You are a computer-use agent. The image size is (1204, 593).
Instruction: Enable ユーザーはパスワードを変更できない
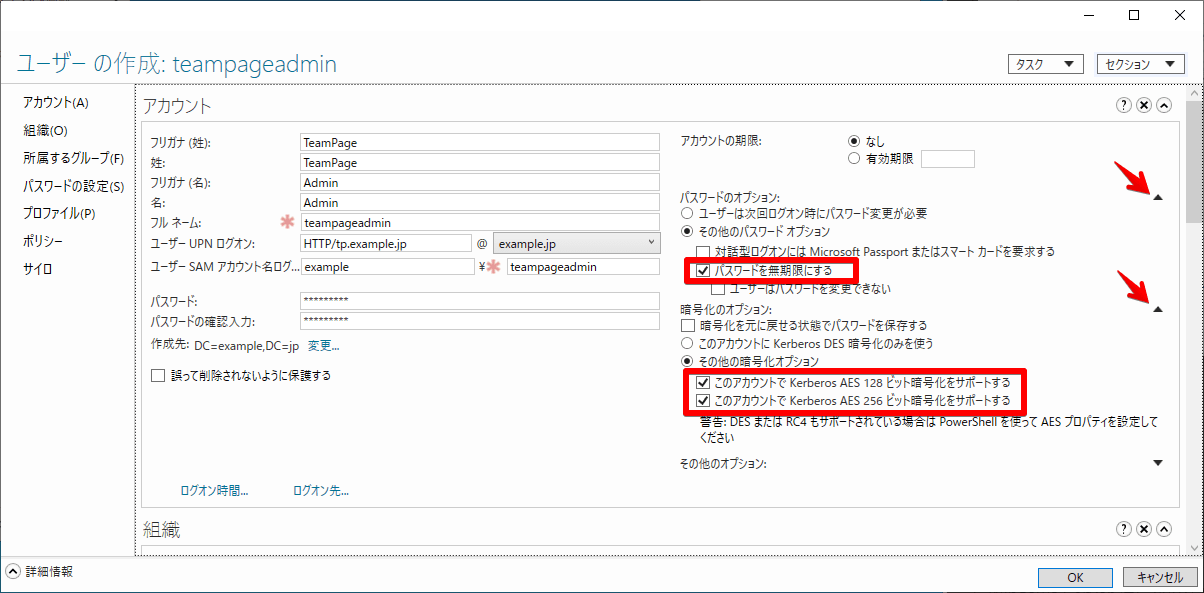[718, 288]
